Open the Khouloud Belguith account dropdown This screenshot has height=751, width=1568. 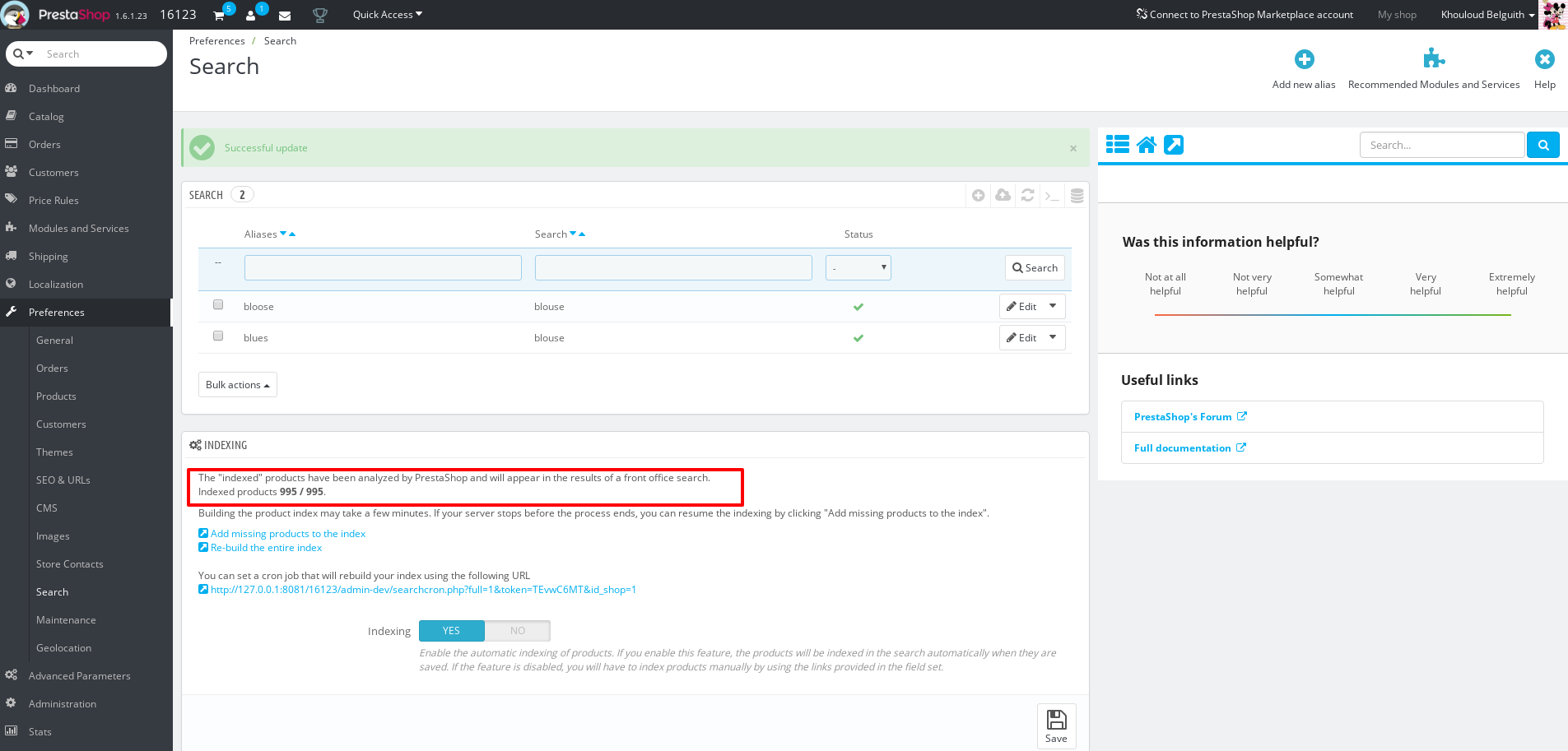coord(1487,15)
